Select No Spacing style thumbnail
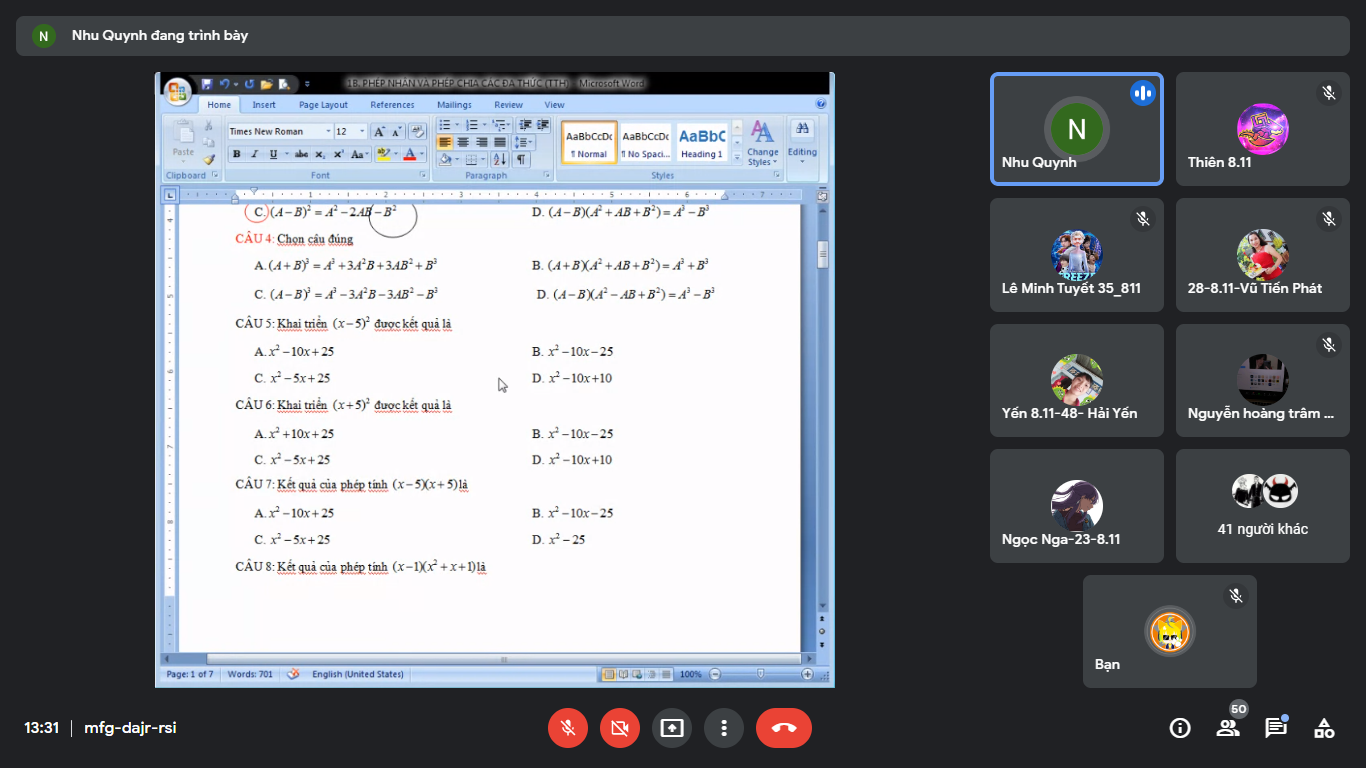 point(645,142)
